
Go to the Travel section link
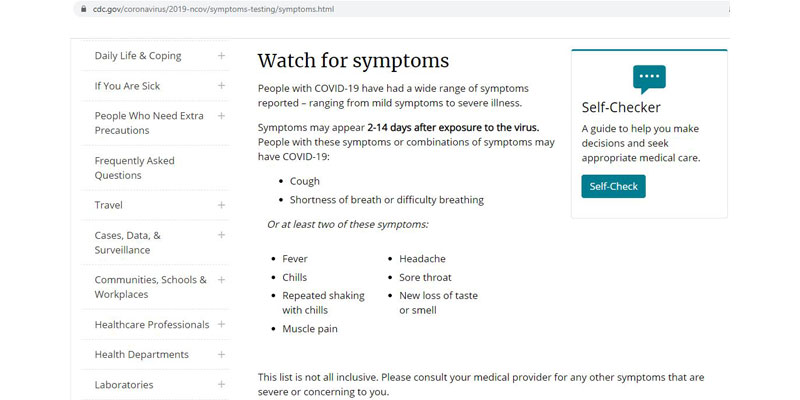pyautogui.click(x=109, y=205)
